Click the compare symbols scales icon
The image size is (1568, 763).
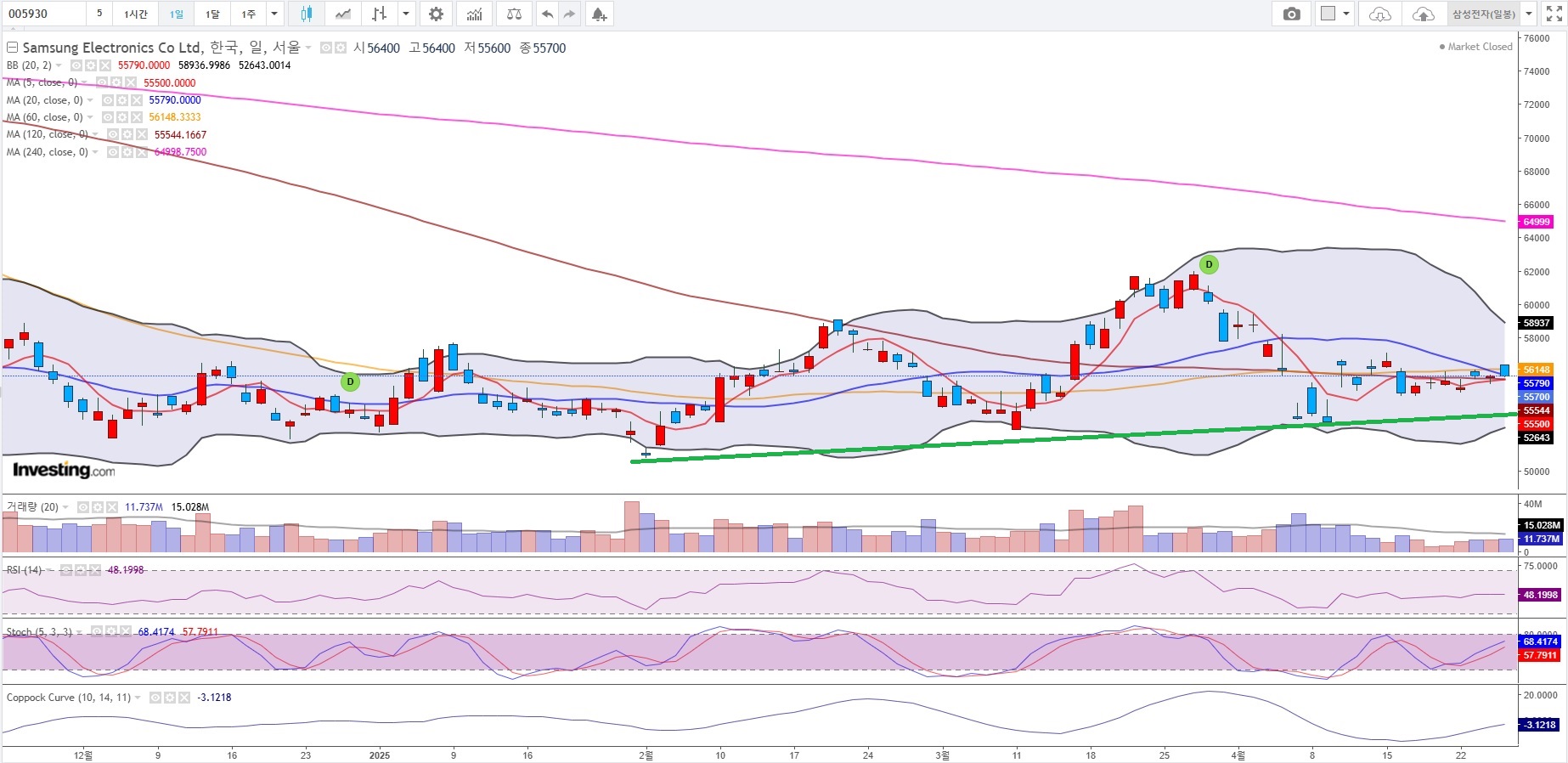(514, 14)
